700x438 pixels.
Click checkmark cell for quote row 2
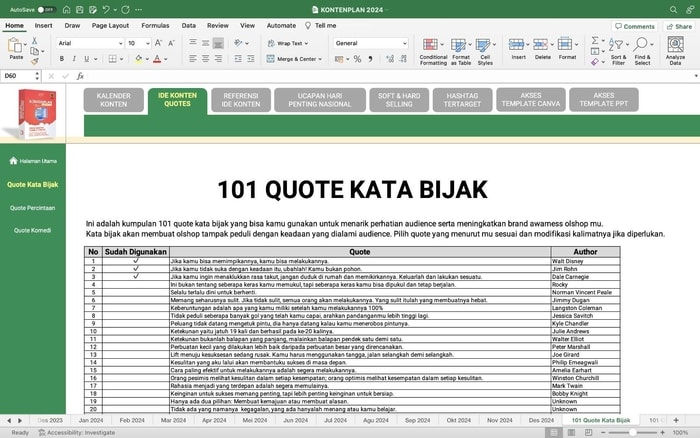pyautogui.click(x=136, y=269)
